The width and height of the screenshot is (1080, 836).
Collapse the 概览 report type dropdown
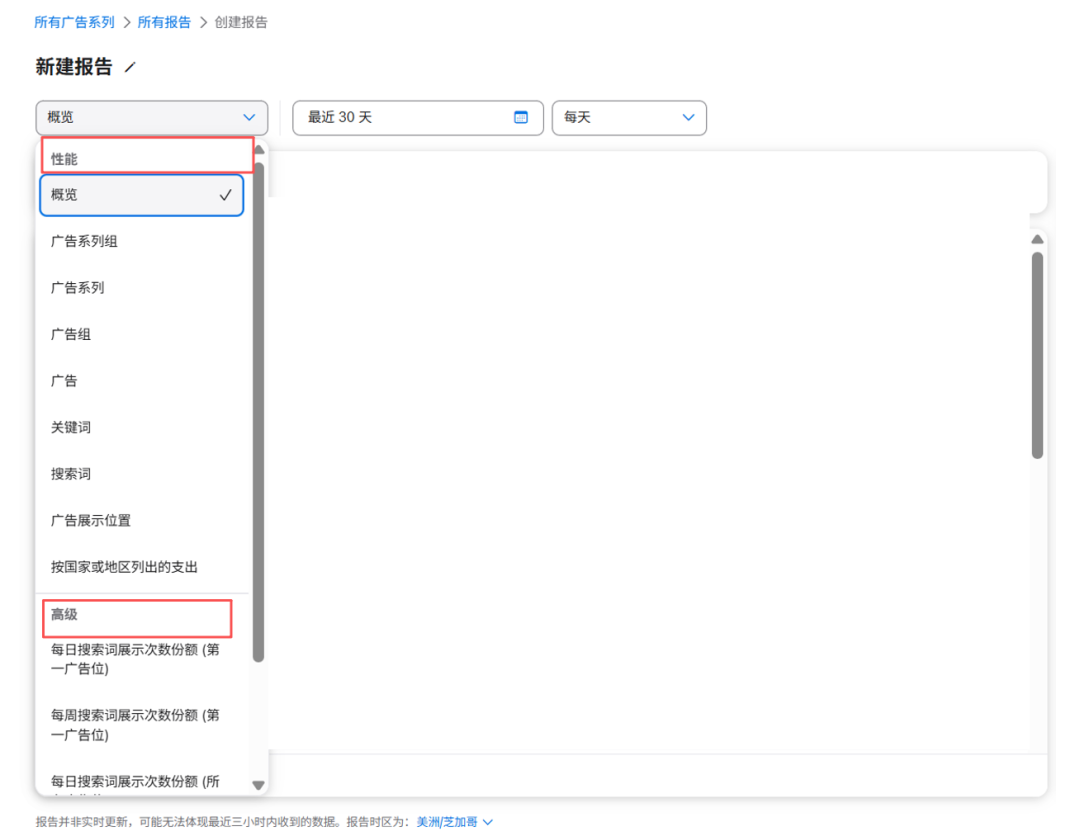[x=152, y=118]
